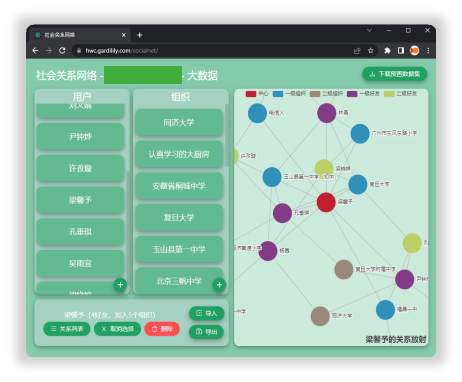
Task: Toggle the 二级组织 legend brown swatch
Action: (x=315, y=94)
